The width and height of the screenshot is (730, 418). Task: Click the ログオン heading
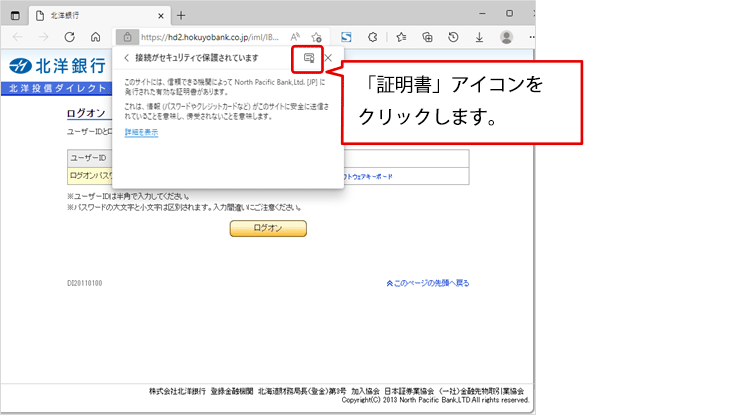pyautogui.click(x=86, y=113)
